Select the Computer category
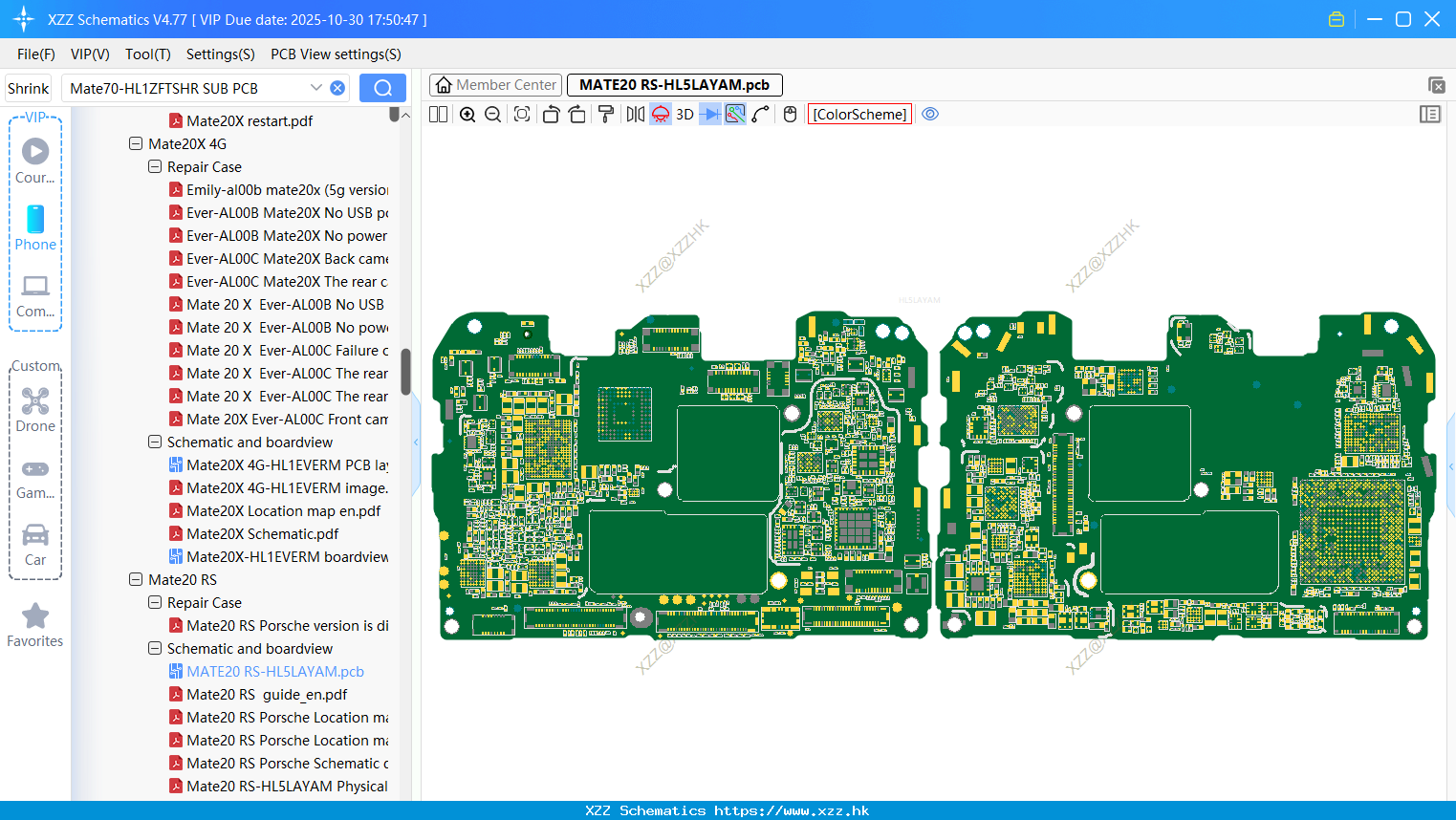This screenshot has height=820, width=1456. [35, 295]
